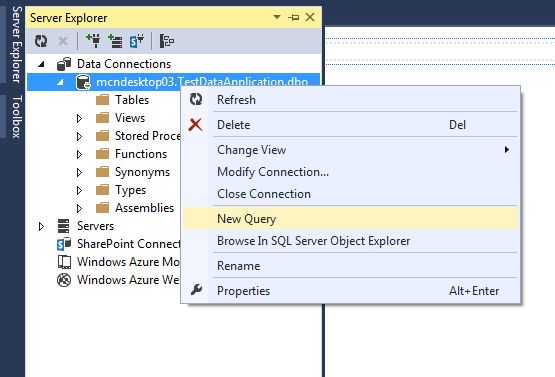Choose Delete from the context menu
The image size is (555, 377).
pyautogui.click(x=350, y=125)
